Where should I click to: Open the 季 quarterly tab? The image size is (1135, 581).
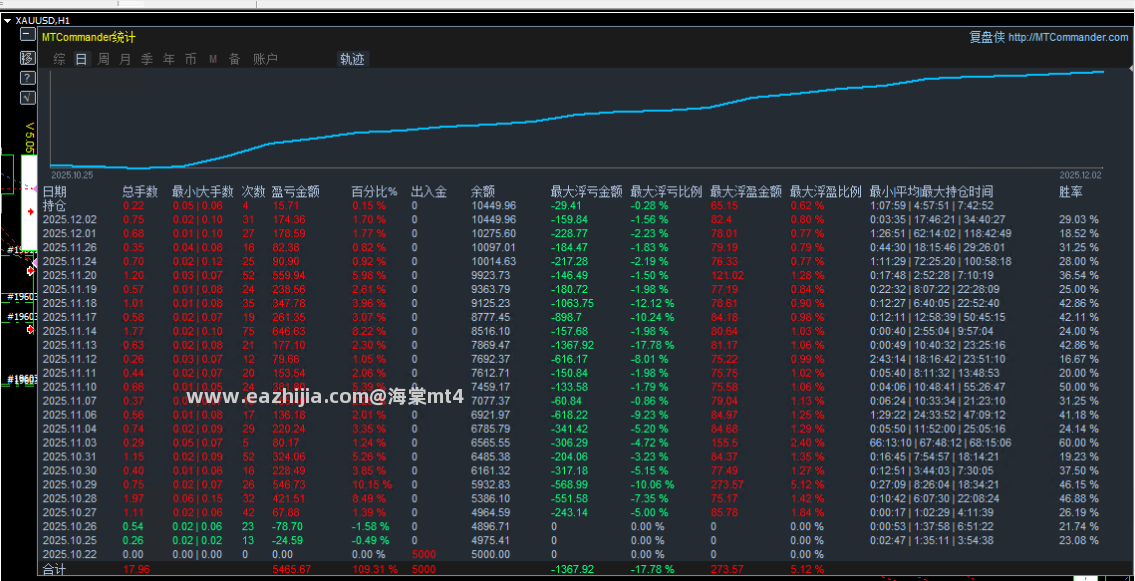coord(146,59)
